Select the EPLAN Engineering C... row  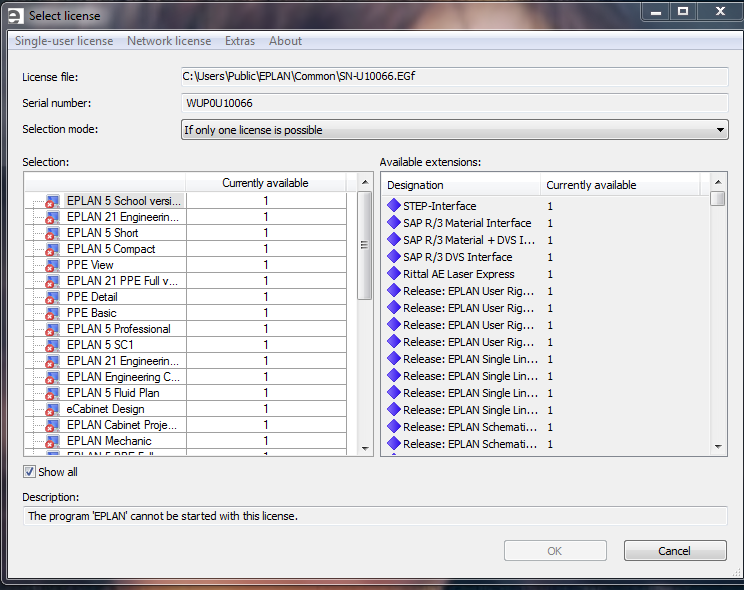[185, 377]
